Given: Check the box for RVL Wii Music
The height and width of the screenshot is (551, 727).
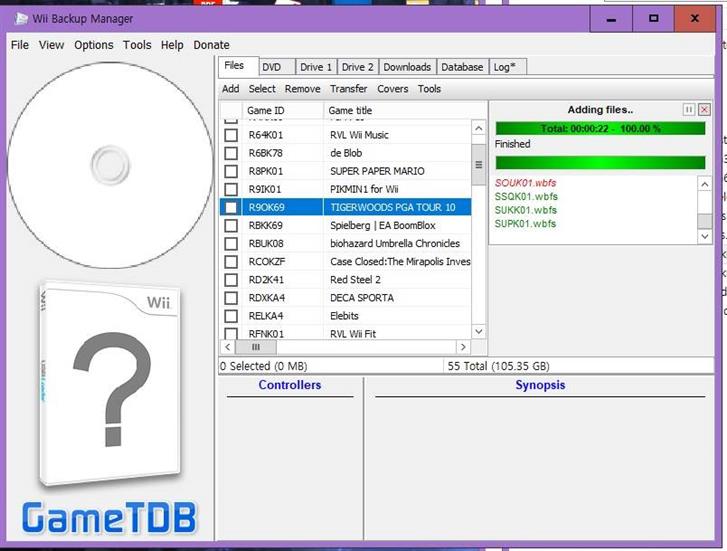Looking at the screenshot, I should [231, 135].
